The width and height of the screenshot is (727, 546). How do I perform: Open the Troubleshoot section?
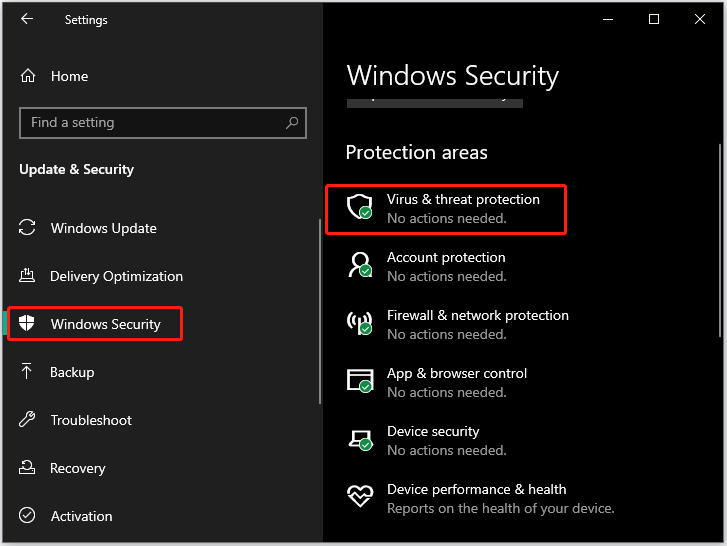coord(91,420)
